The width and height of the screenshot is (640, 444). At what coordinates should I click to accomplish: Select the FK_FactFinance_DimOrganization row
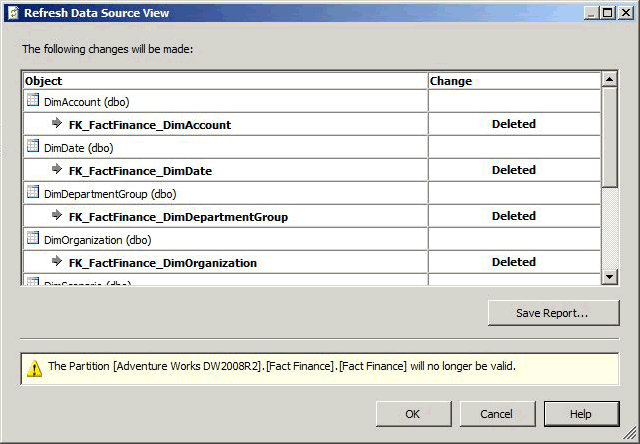[163, 263]
